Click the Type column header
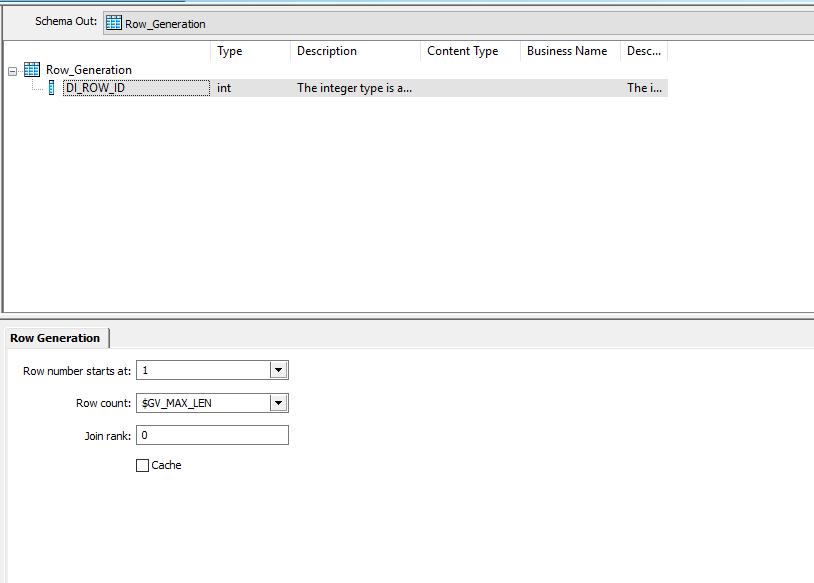This screenshot has width=814, height=583. pos(251,51)
